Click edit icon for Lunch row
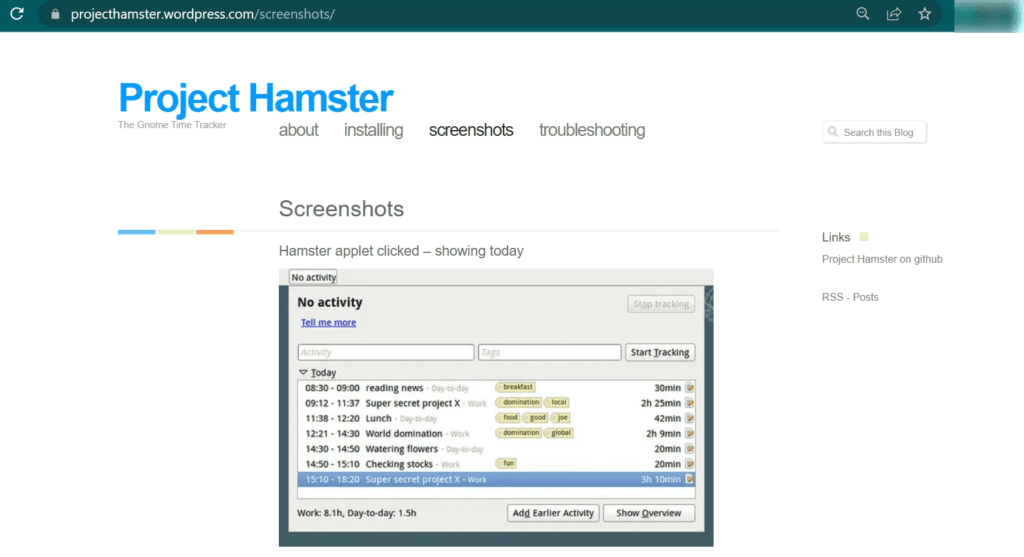Viewport: 1024px width, 557px height. tap(689, 418)
